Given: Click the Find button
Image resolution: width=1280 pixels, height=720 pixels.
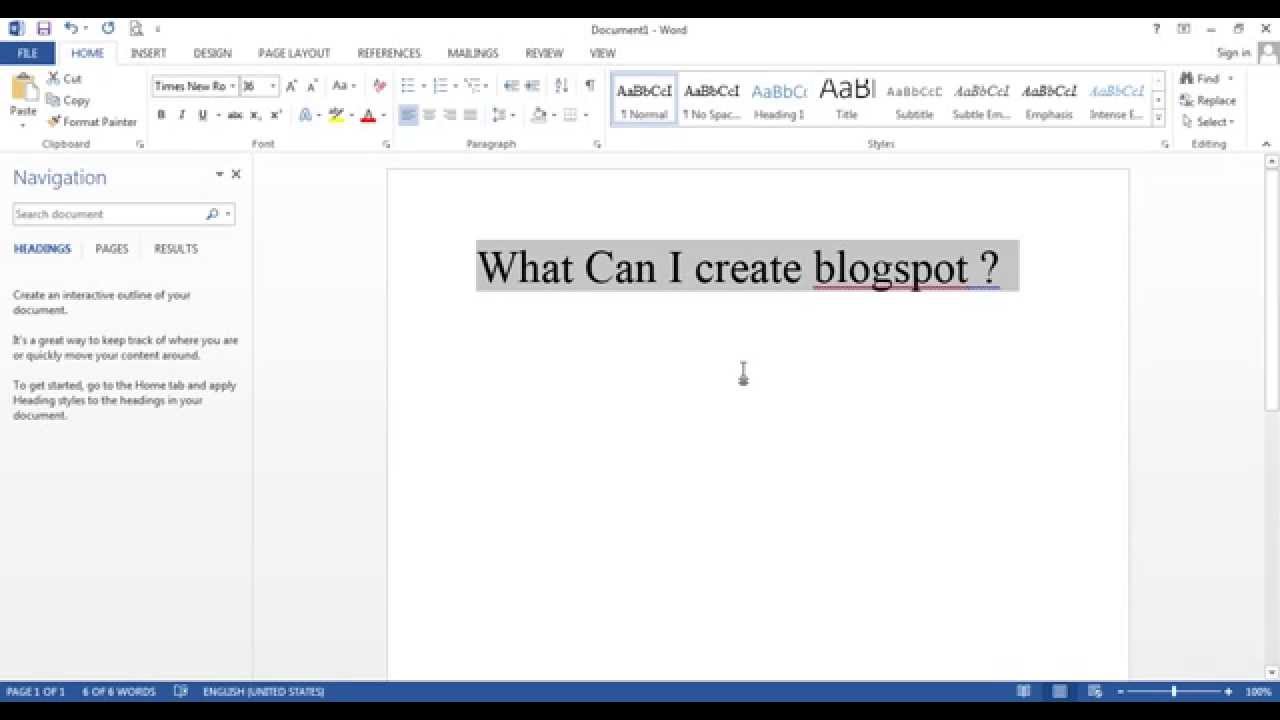Looking at the screenshot, I should tap(1200, 79).
